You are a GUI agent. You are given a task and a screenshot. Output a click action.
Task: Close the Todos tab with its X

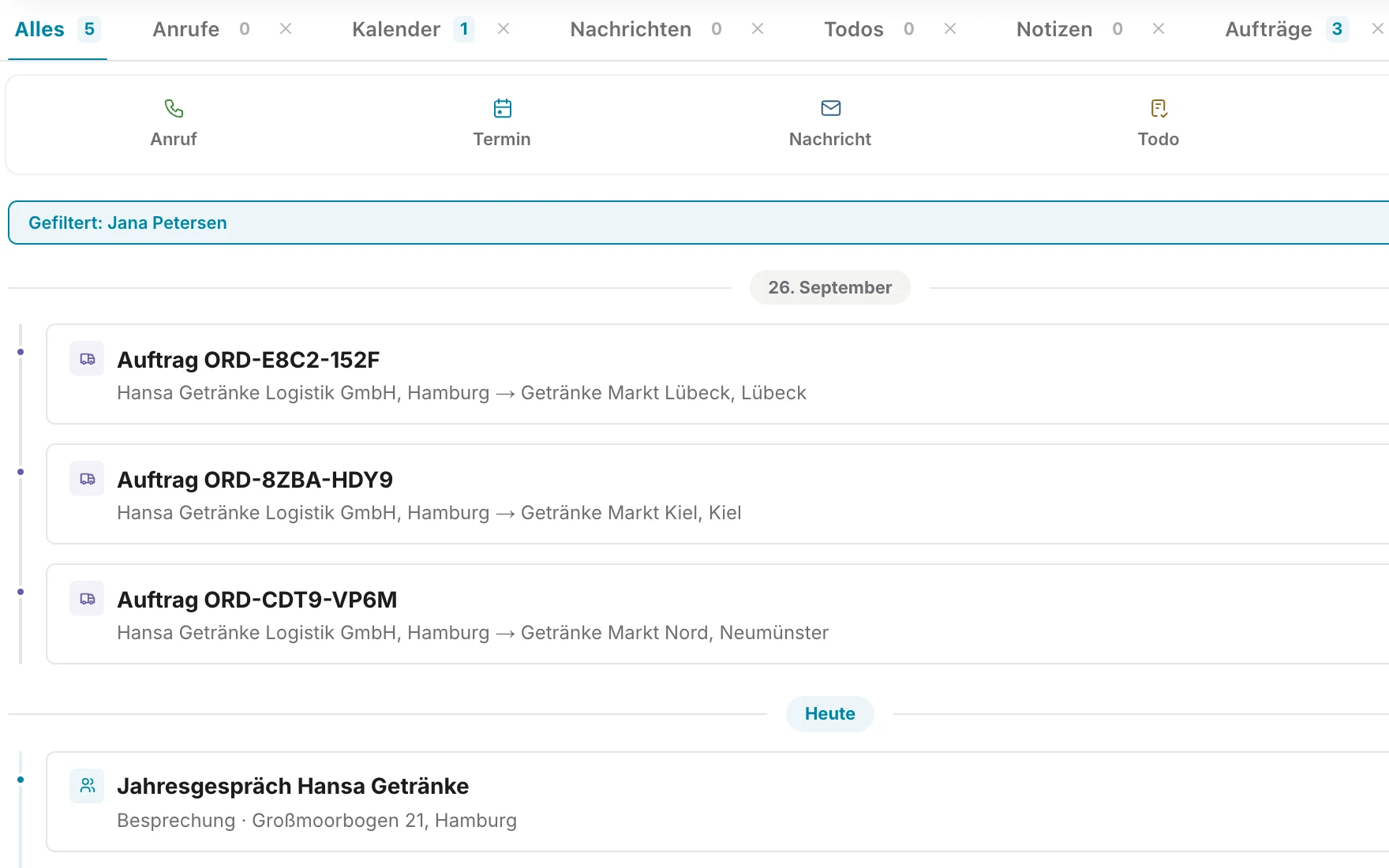point(950,29)
